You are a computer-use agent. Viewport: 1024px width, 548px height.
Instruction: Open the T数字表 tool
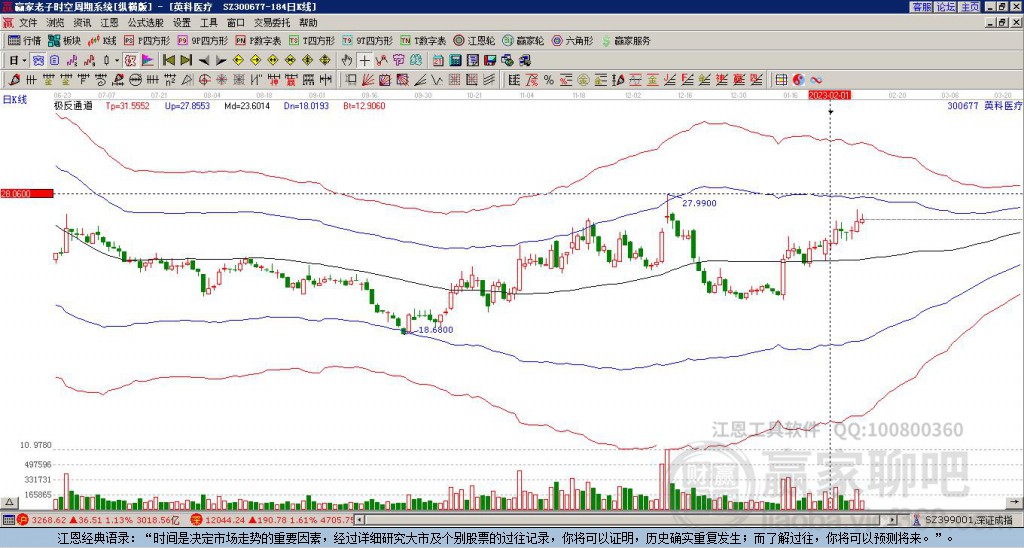coord(423,40)
